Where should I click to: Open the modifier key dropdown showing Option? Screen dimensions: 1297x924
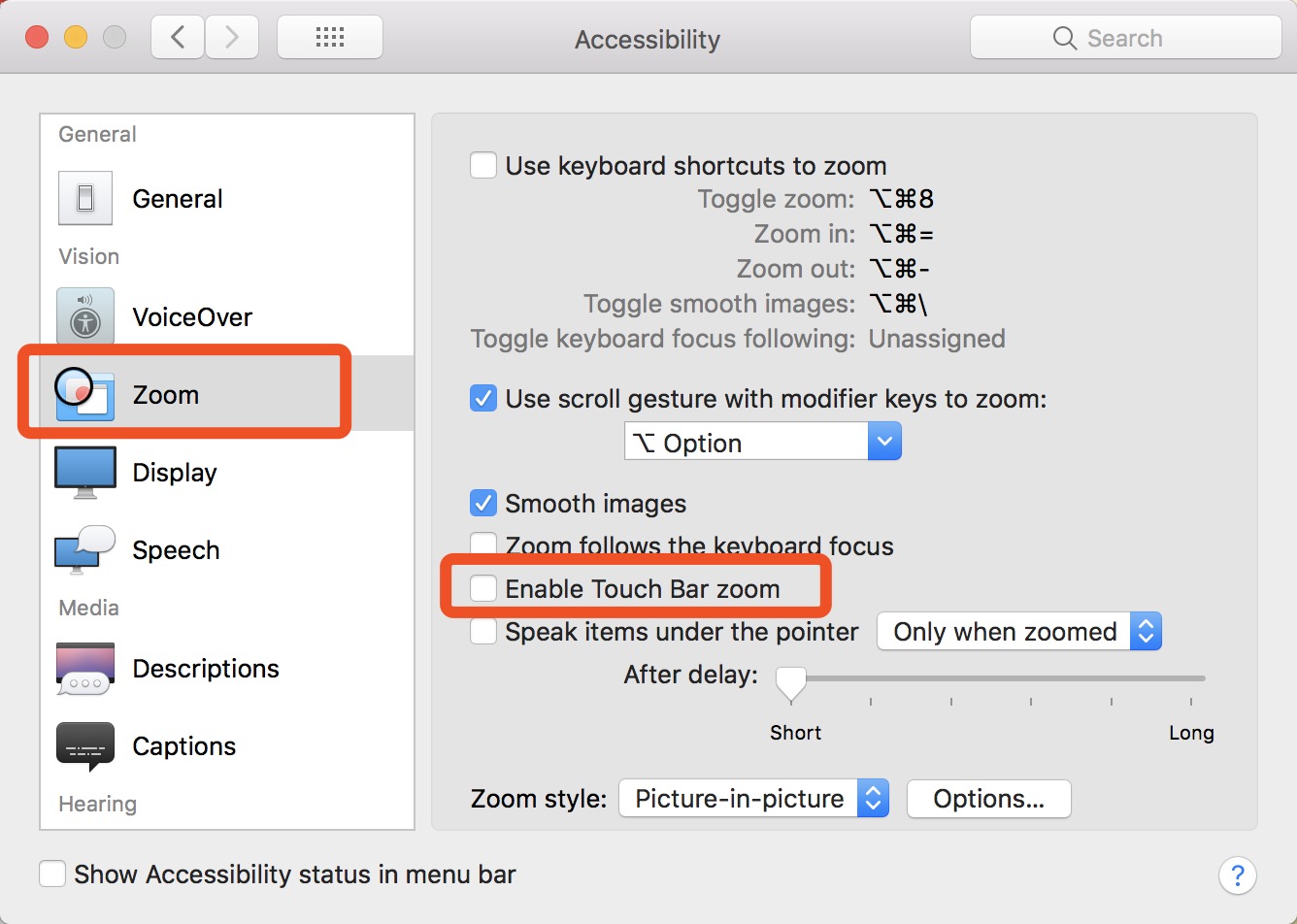pyautogui.click(x=883, y=441)
